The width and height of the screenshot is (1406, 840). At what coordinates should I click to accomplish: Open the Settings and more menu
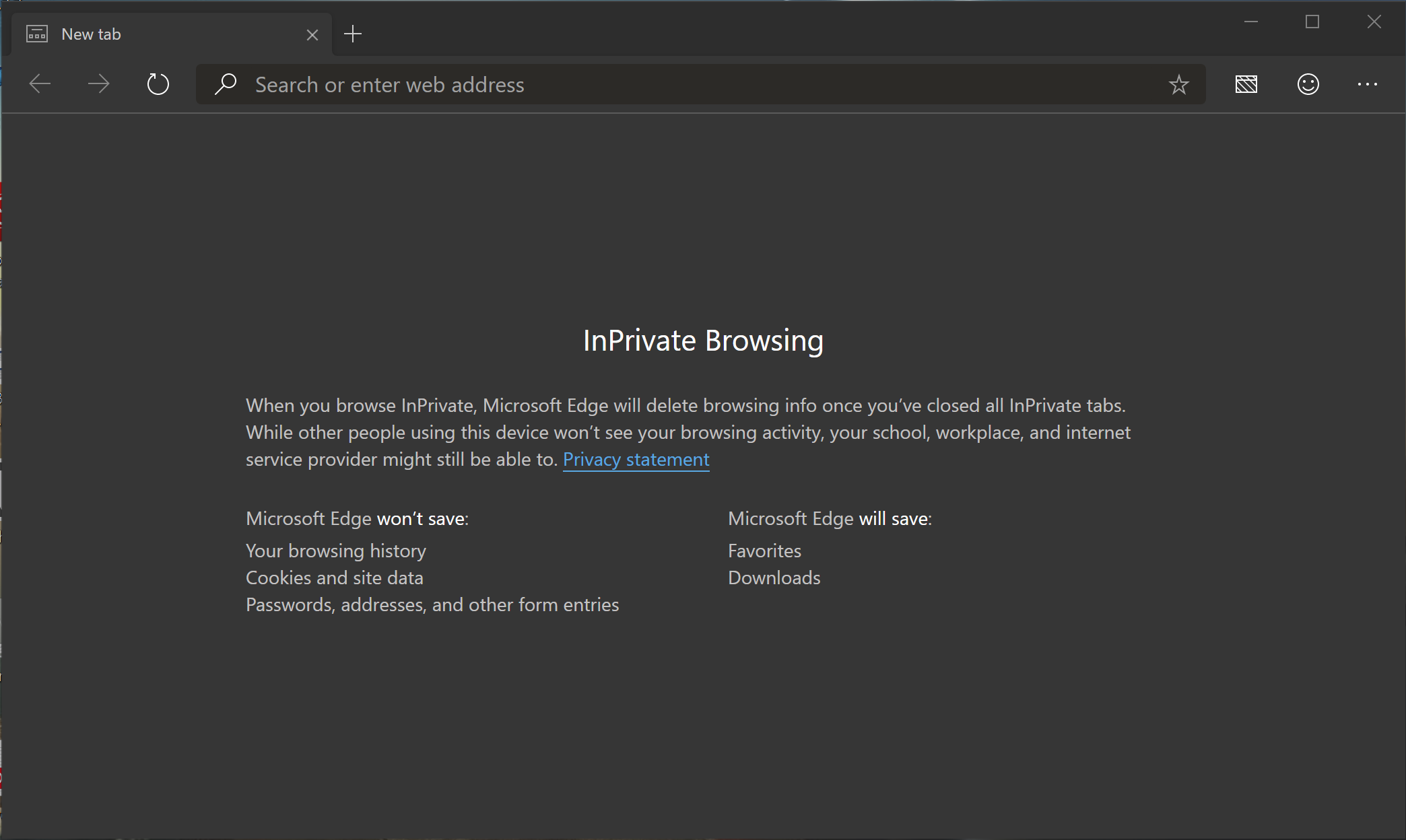click(x=1367, y=84)
